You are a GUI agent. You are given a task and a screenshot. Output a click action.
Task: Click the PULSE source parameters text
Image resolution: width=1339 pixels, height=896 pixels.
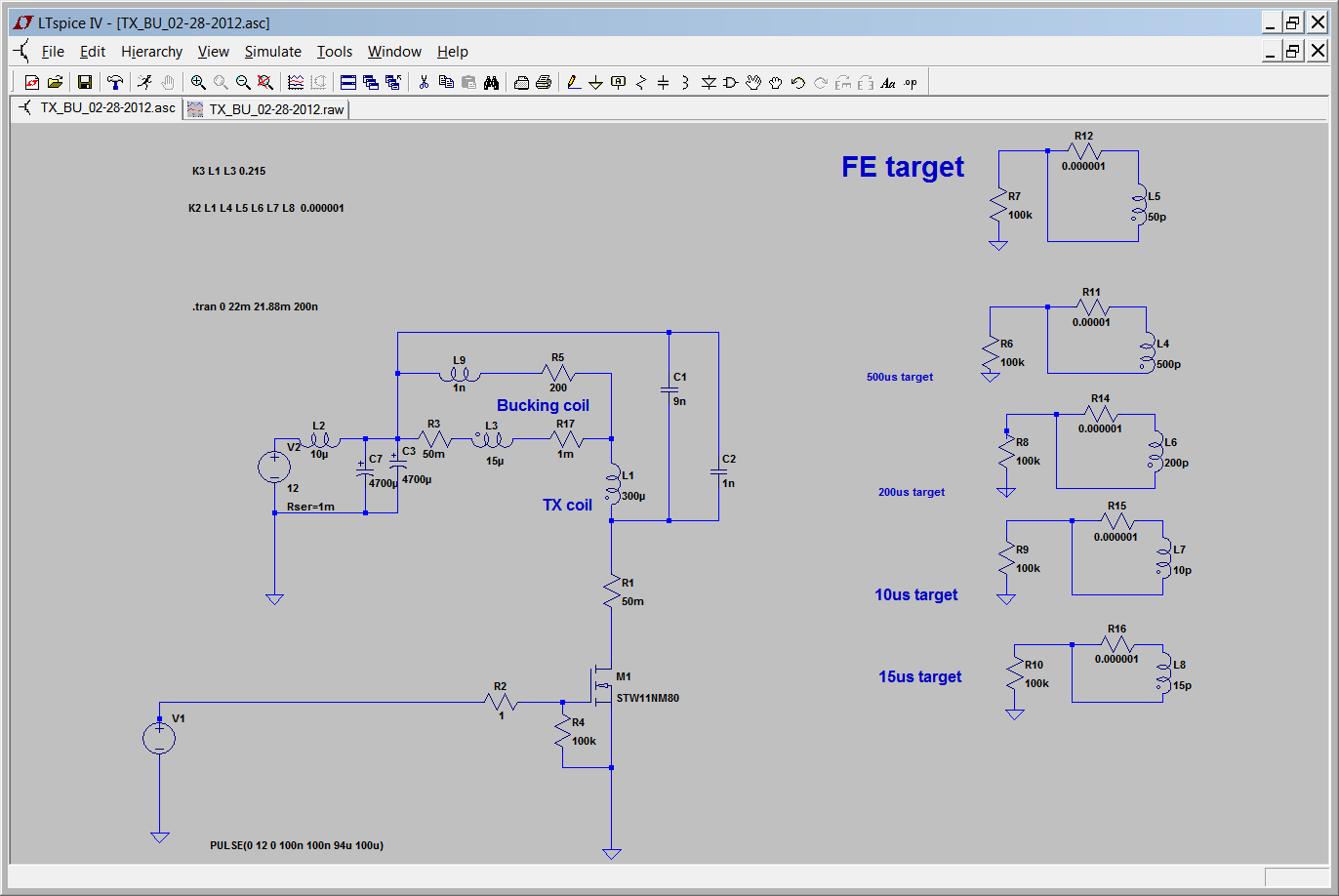[x=296, y=845]
